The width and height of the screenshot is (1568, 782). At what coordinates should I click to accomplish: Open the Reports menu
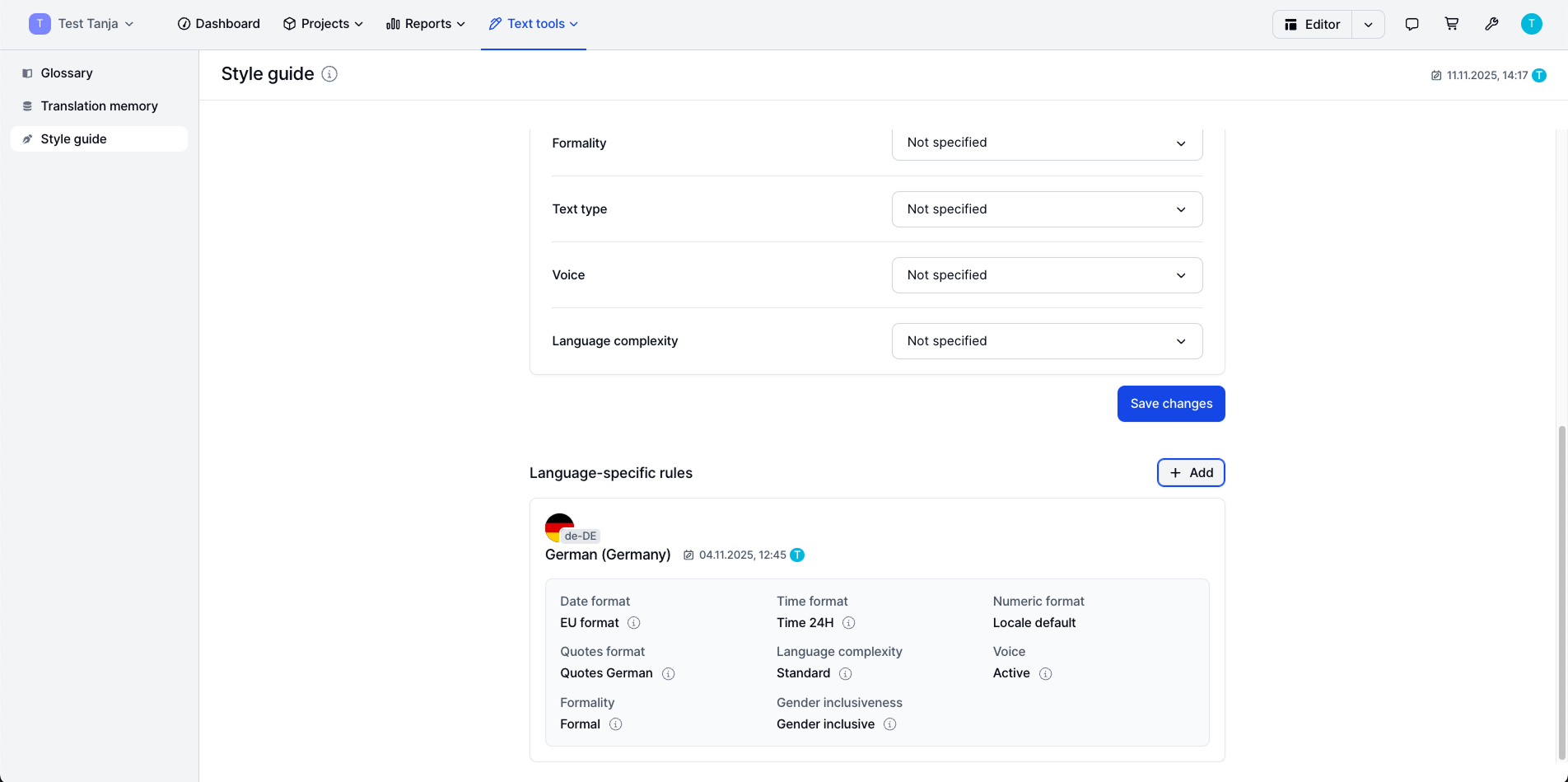[x=426, y=24]
